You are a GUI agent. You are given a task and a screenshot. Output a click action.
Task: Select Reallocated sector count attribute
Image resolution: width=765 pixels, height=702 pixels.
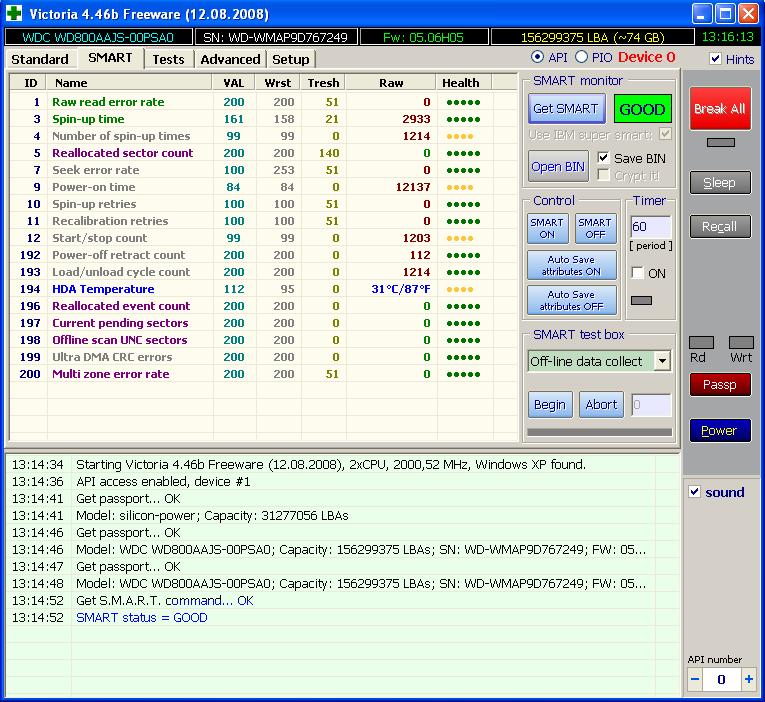pos(262,153)
